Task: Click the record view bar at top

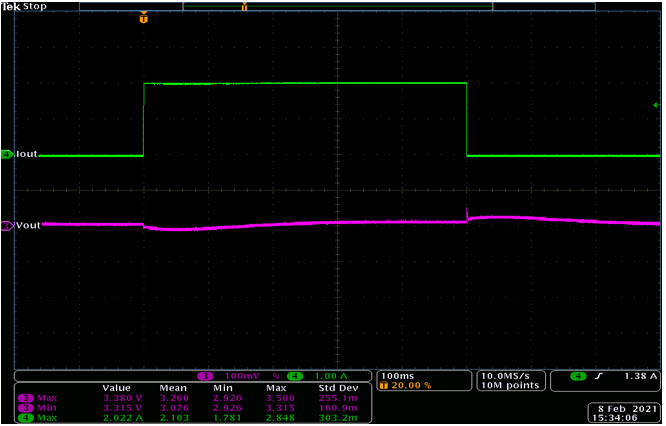Action: 337,6
